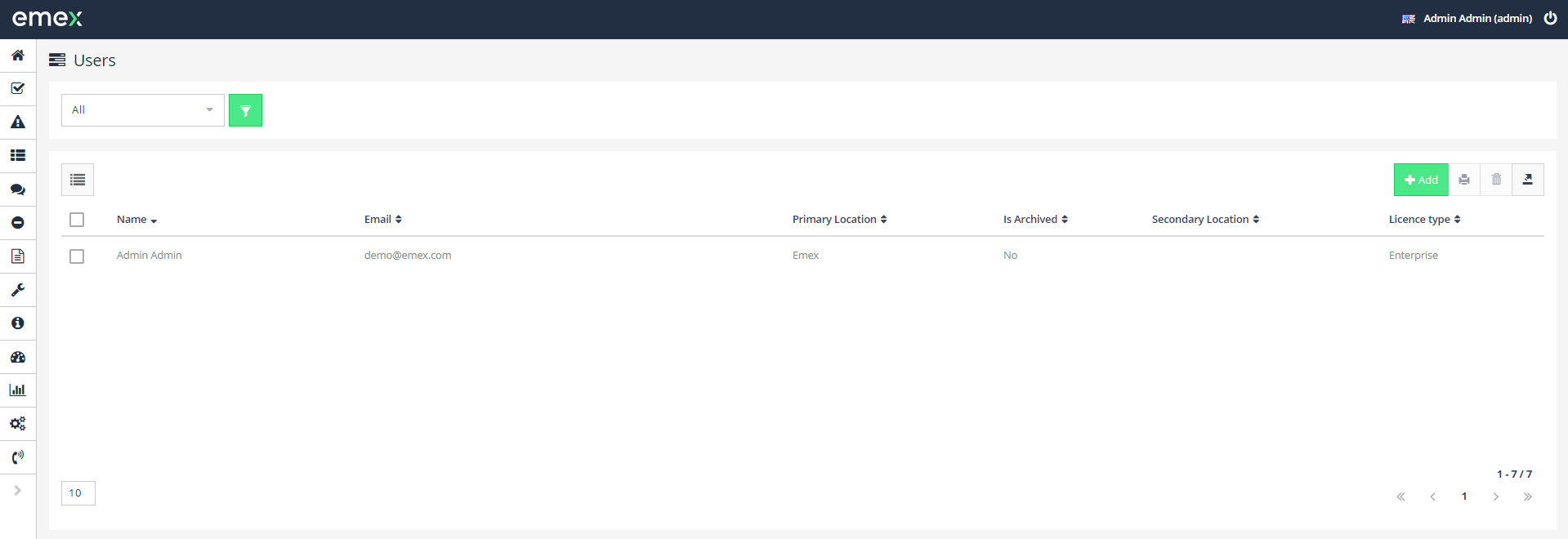Image resolution: width=1568 pixels, height=539 pixels.
Task: Click the emex logo
Action: point(47,18)
